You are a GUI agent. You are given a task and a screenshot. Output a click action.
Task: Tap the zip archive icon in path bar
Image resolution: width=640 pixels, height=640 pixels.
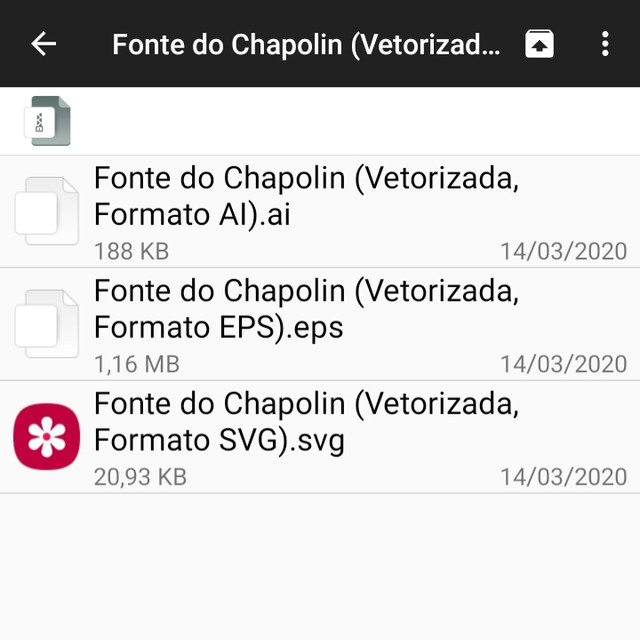(x=50, y=121)
